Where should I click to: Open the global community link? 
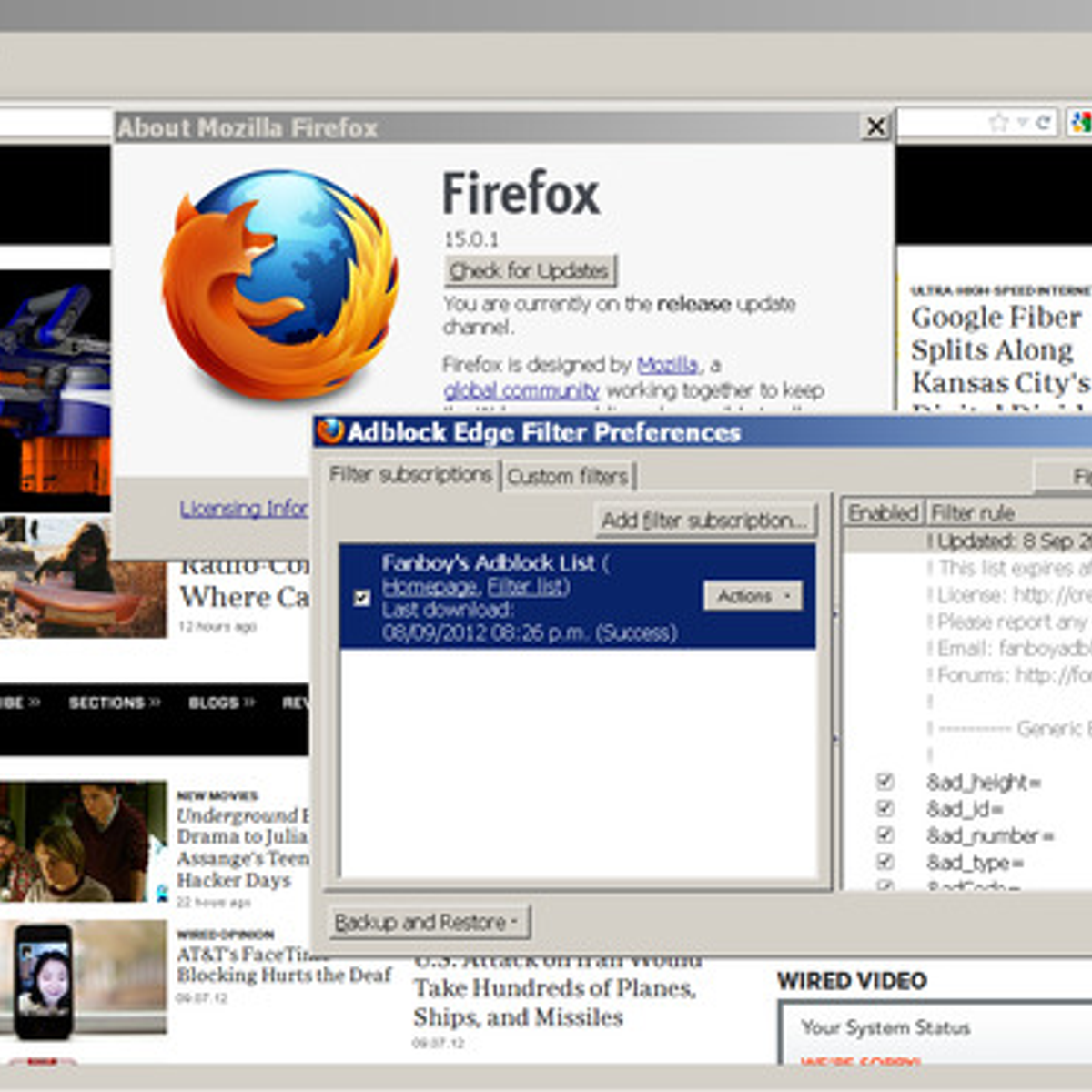click(521, 390)
